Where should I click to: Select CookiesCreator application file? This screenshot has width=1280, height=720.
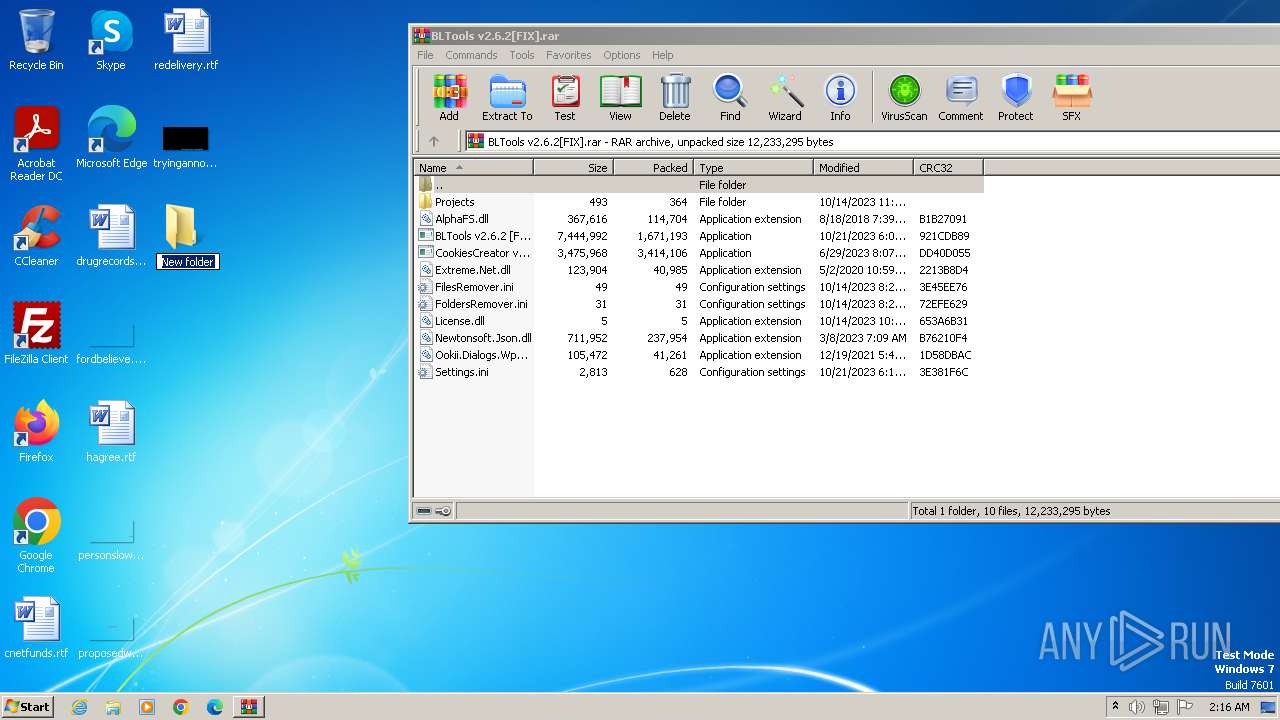699,253
